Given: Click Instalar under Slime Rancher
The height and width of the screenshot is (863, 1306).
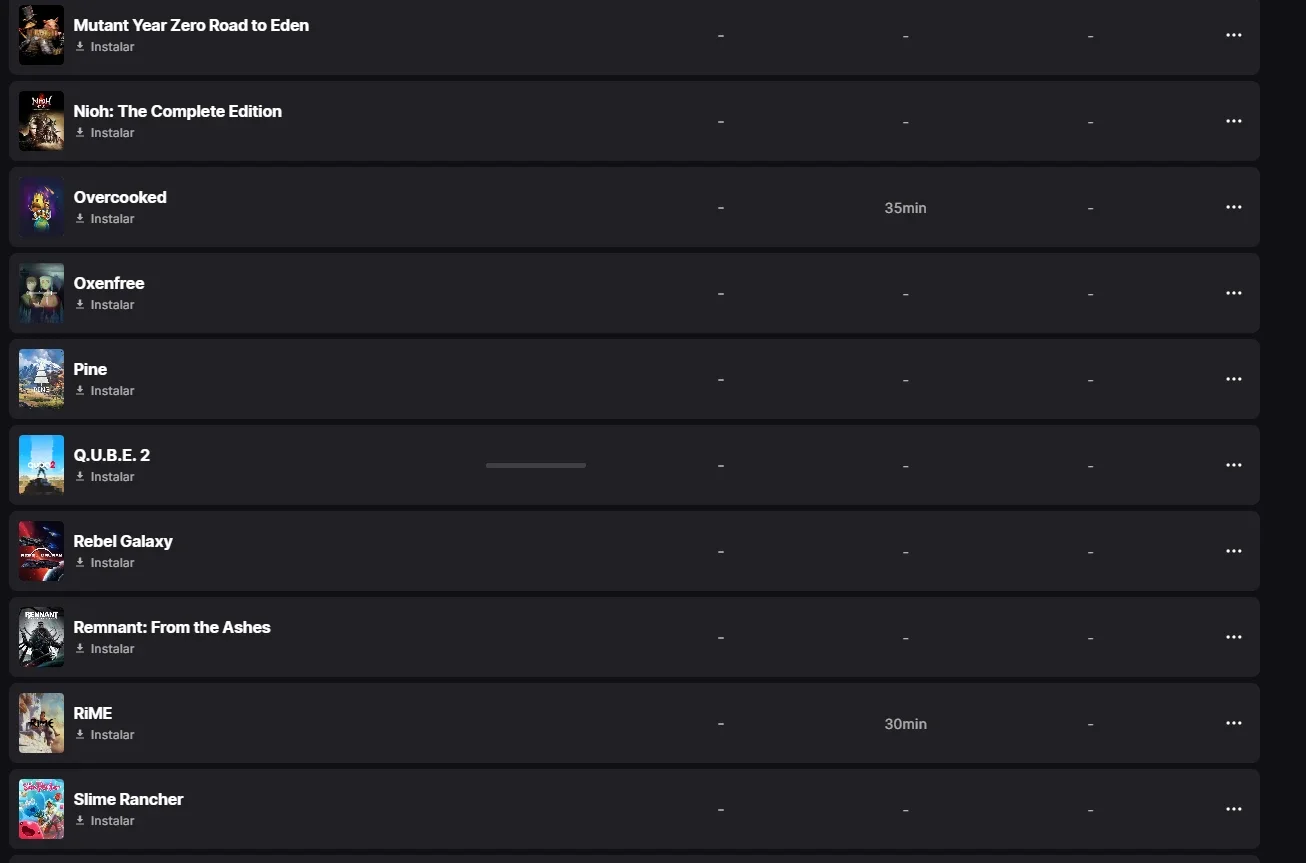Looking at the screenshot, I should pos(105,821).
